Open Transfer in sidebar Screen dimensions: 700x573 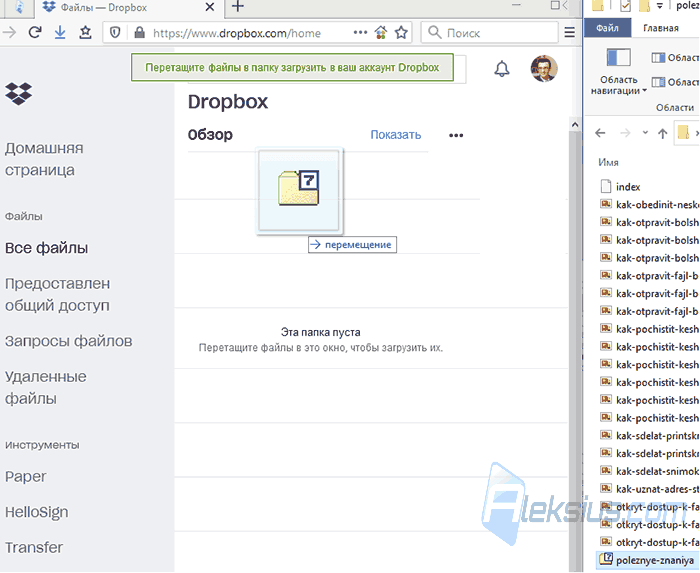tap(34, 548)
